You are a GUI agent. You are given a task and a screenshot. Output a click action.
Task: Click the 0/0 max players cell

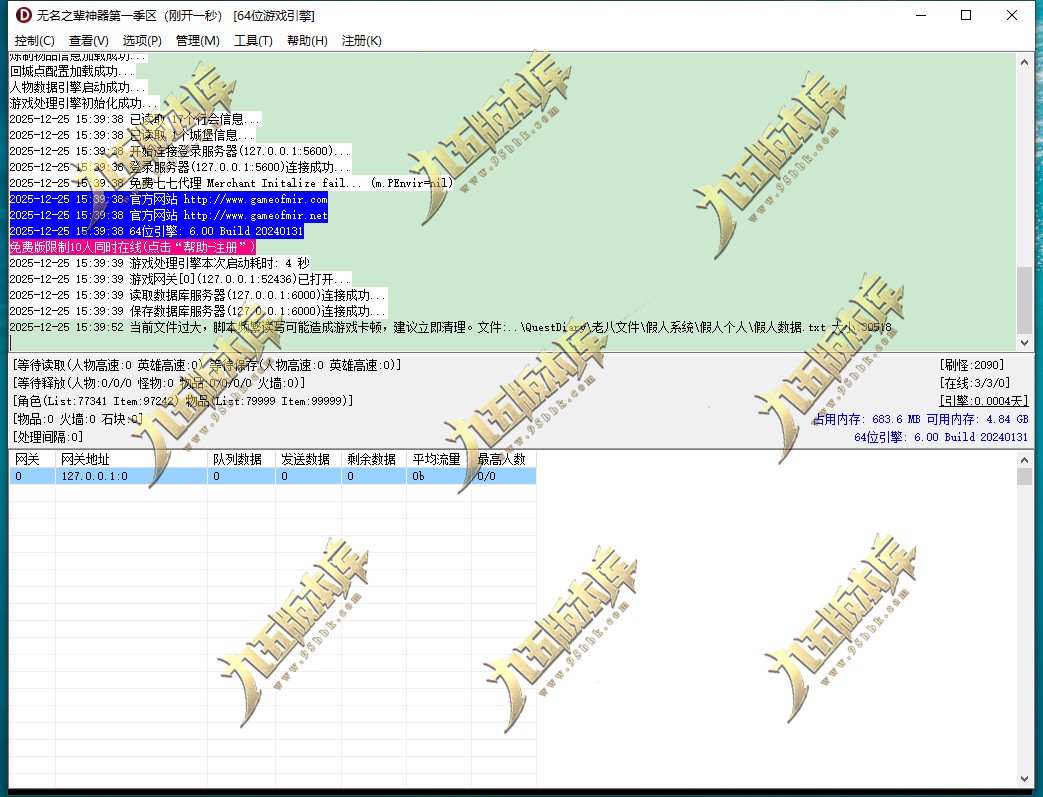(504, 476)
